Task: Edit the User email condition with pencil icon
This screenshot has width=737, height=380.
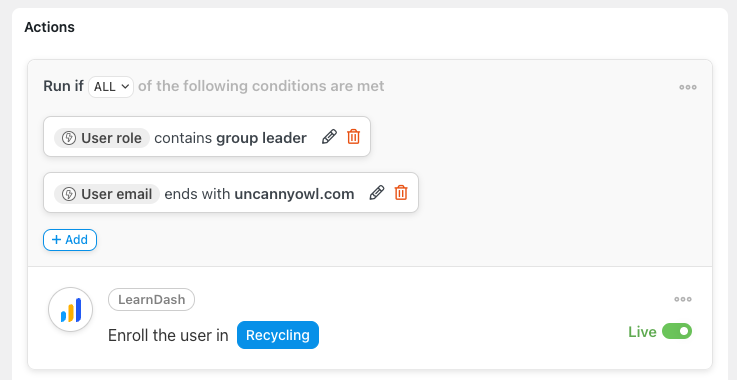Action: click(x=377, y=193)
